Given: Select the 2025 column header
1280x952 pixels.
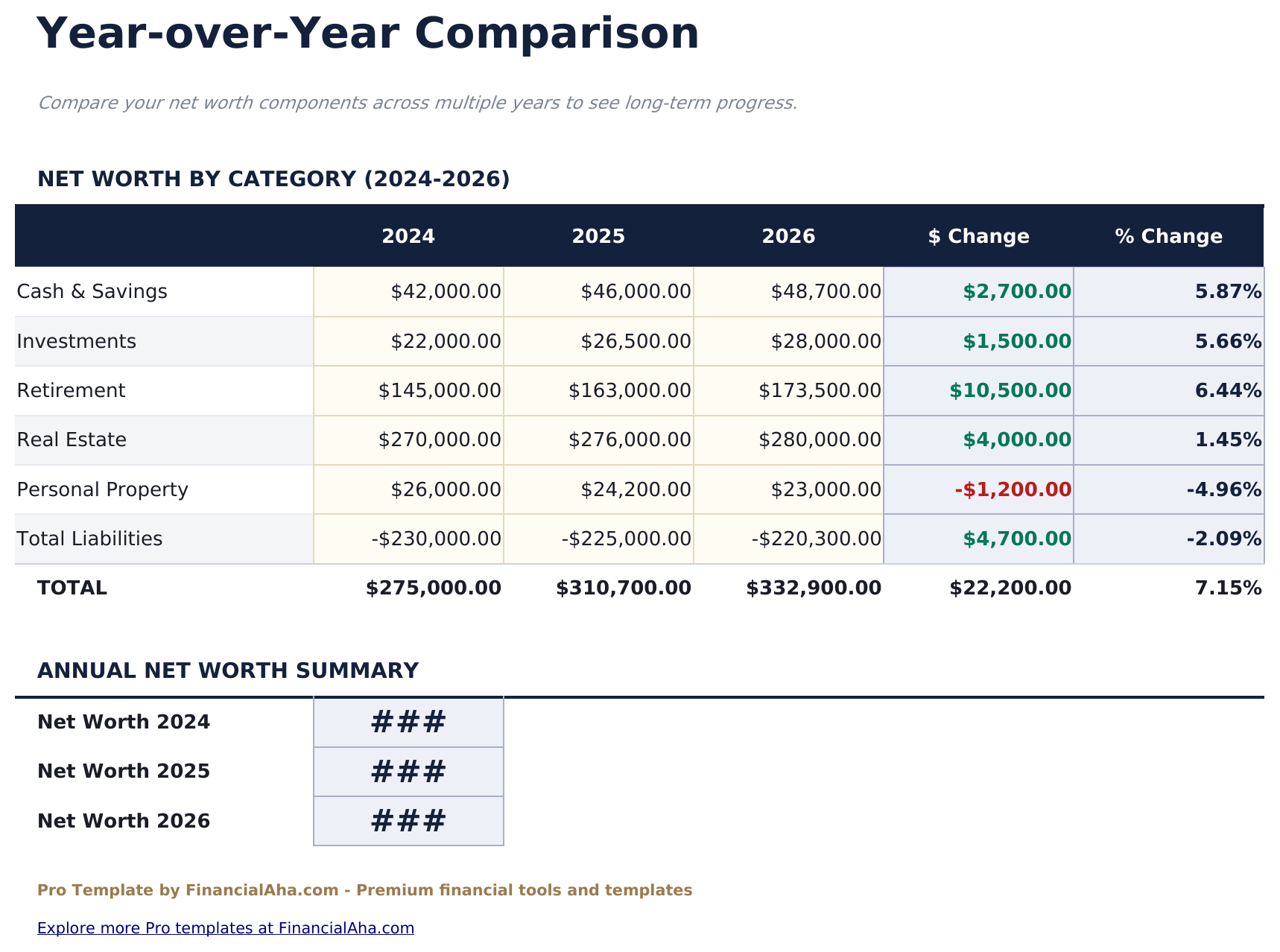Looking at the screenshot, I should point(598,236).
